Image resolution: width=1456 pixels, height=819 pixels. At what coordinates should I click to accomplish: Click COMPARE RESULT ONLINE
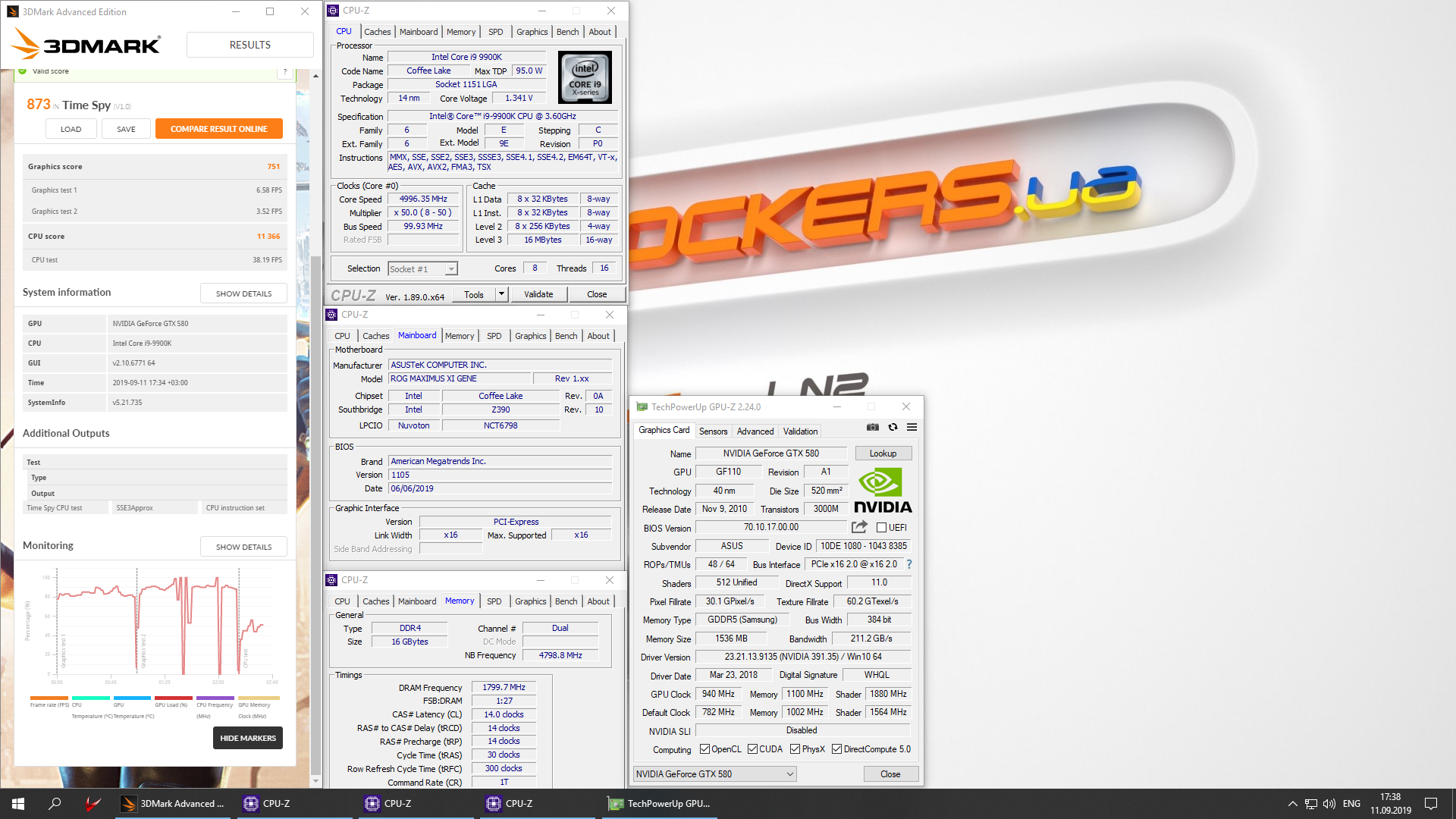click(219, 129)
